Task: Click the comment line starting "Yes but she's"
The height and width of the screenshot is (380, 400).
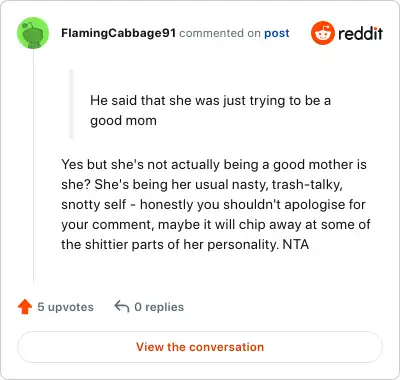Action: click(214, 164)
